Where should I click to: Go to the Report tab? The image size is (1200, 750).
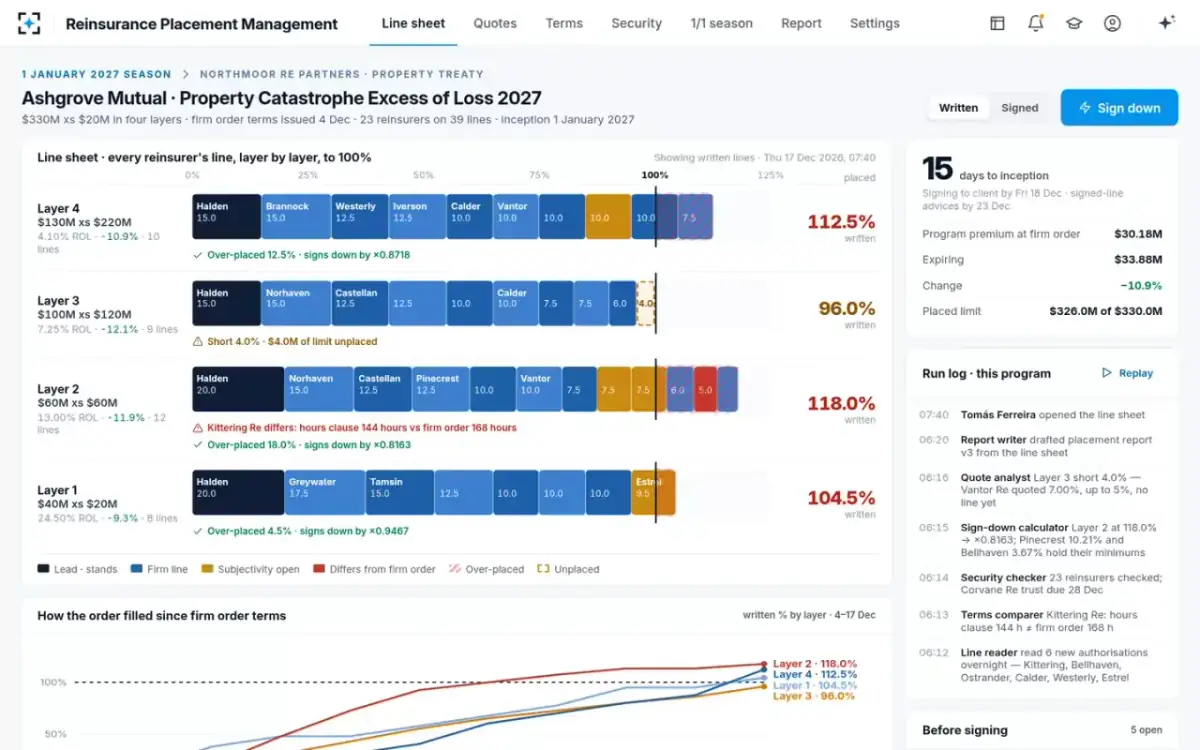tap(801, 23)
